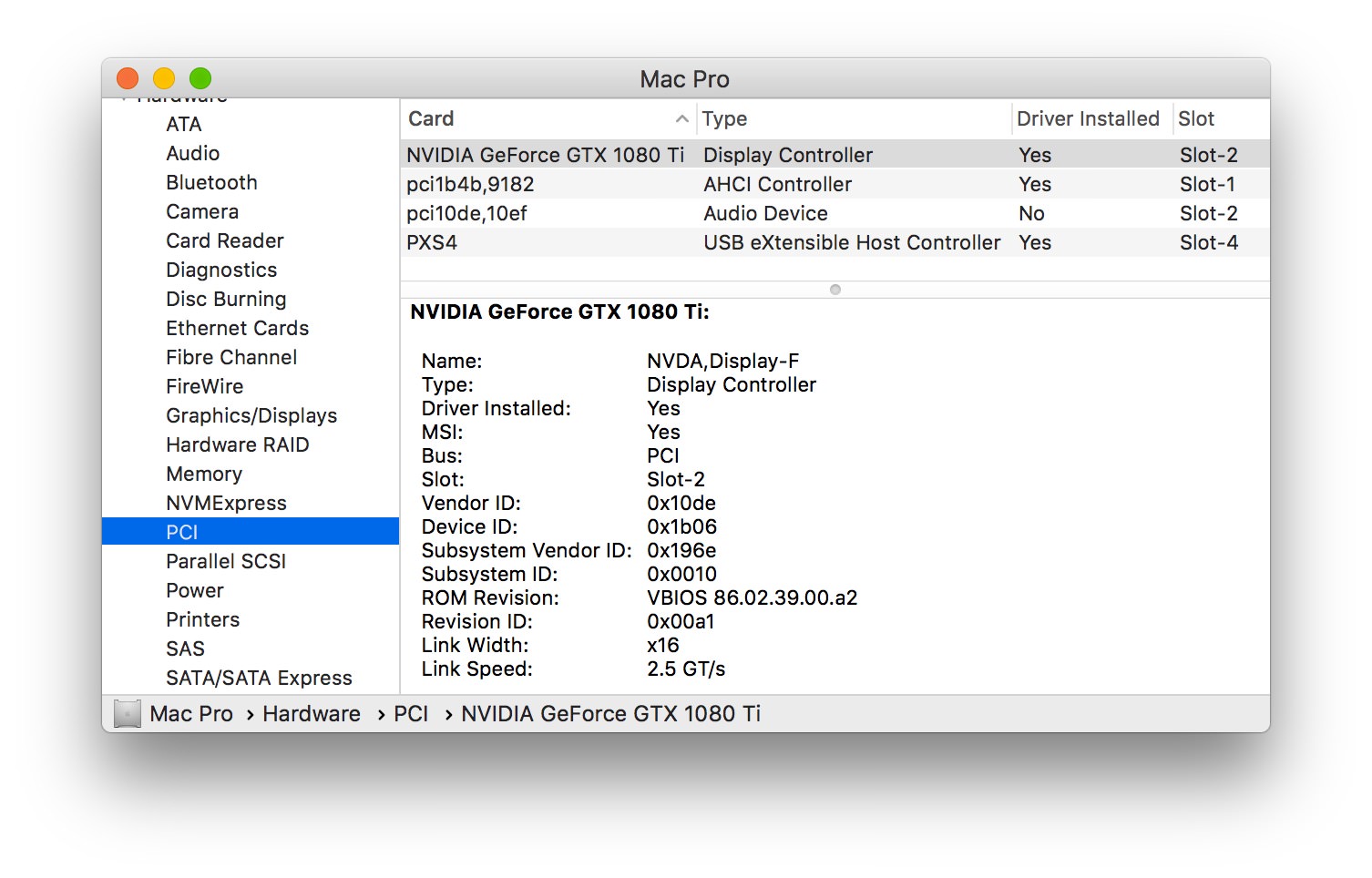Click the VBIOS 86.02.39.00.a2 value
This screenshot has height=878, width=1372.
click(752, 597)
